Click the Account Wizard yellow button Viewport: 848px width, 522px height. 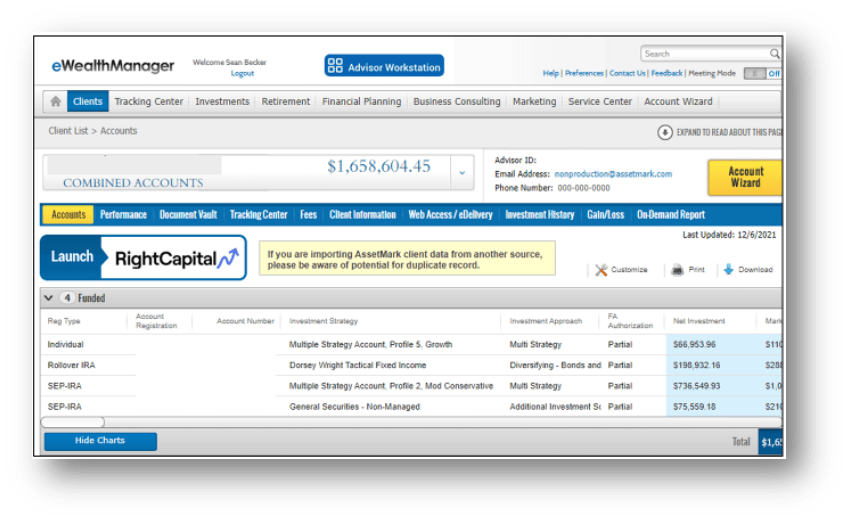[745, 177]
